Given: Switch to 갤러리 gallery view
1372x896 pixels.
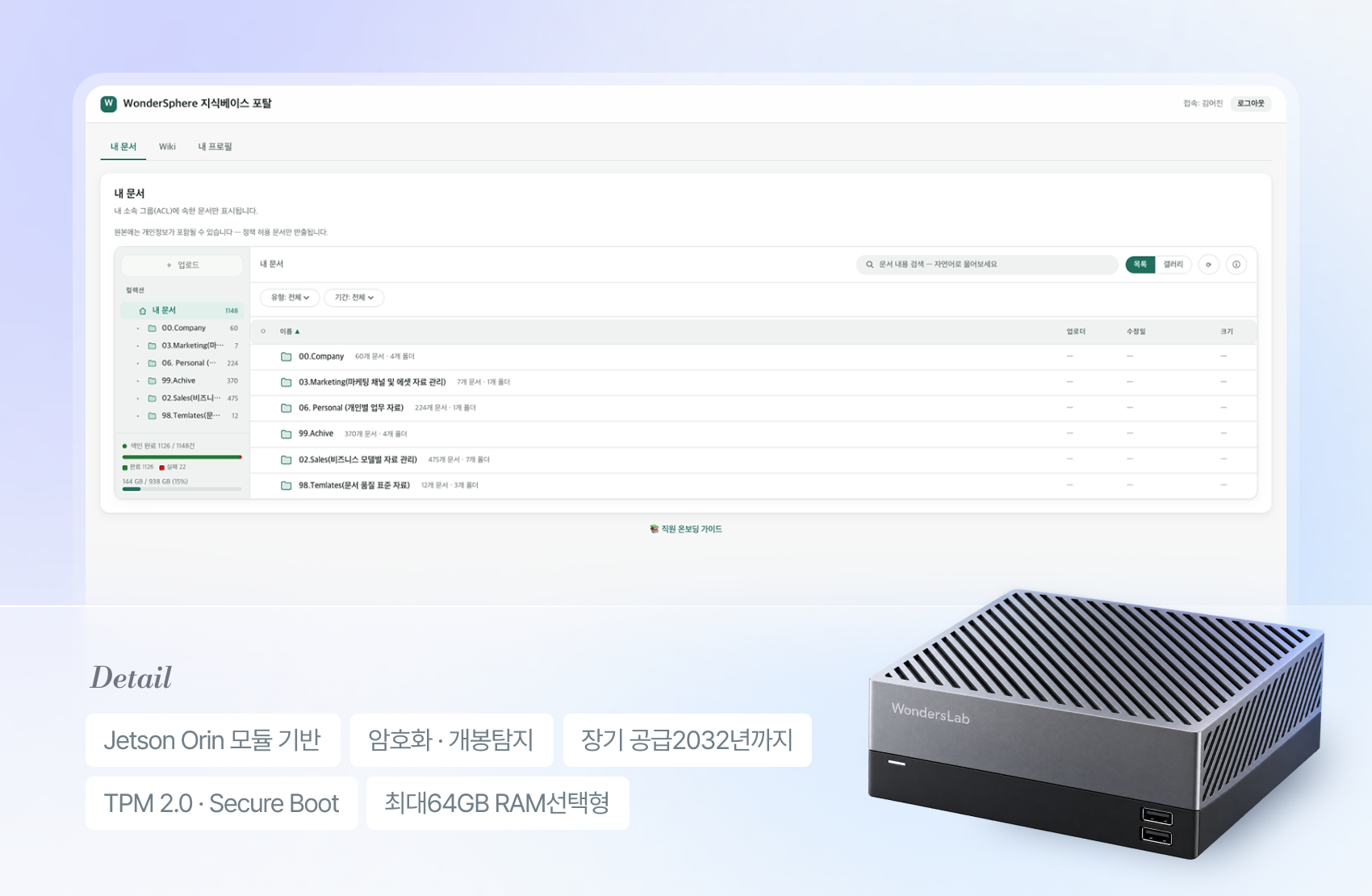Looking at the screenshot, I should point(1173,265).
